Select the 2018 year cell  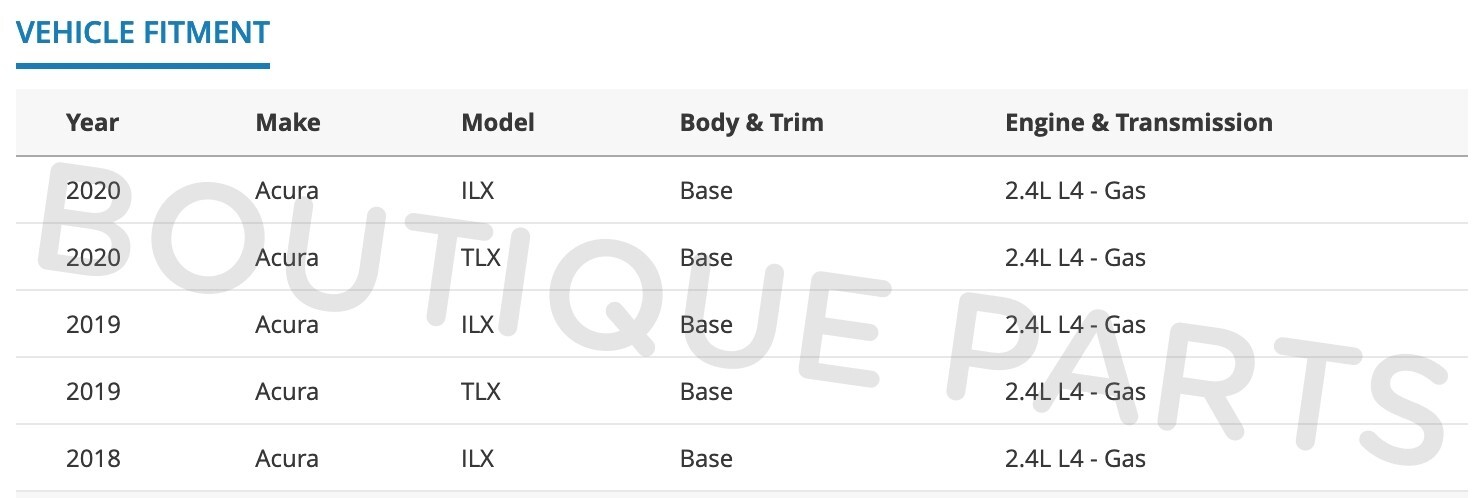pos(93,458)
